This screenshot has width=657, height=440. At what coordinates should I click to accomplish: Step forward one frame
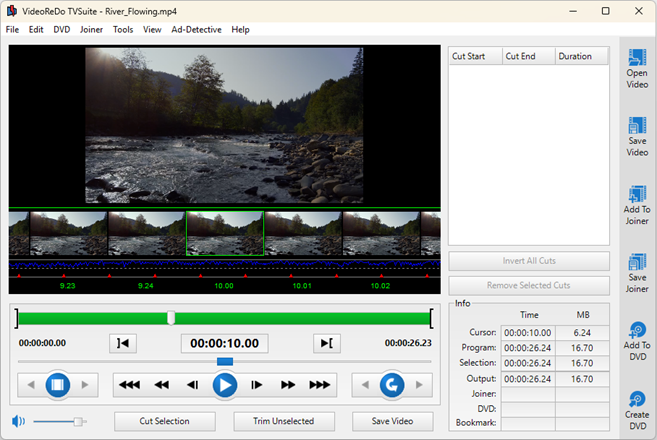click(x=257, y=384)
